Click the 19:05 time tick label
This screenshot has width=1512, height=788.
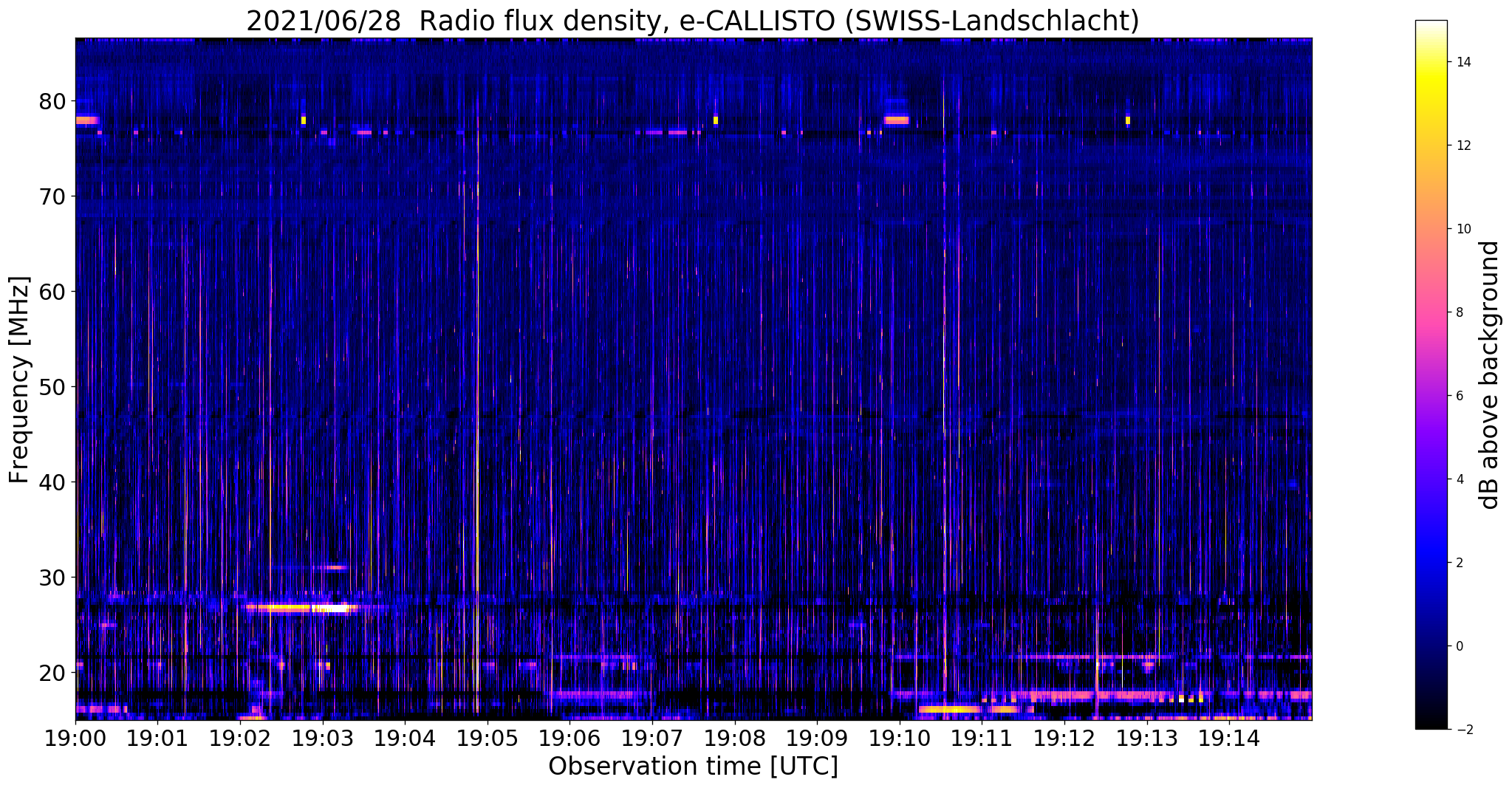click(x=488, y=739)
